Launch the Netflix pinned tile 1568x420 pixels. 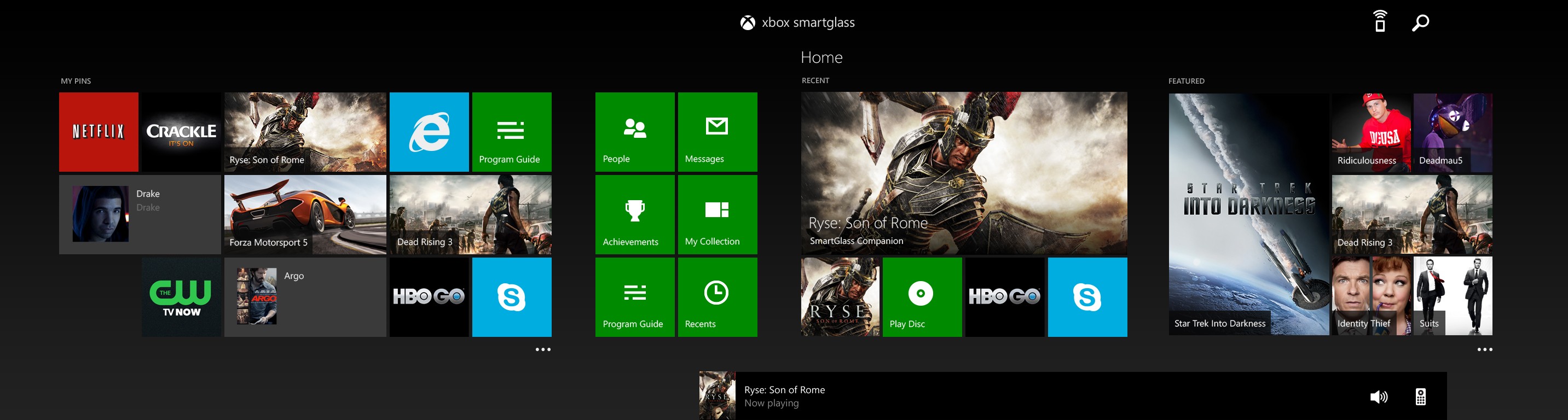[x=99, y=131]
